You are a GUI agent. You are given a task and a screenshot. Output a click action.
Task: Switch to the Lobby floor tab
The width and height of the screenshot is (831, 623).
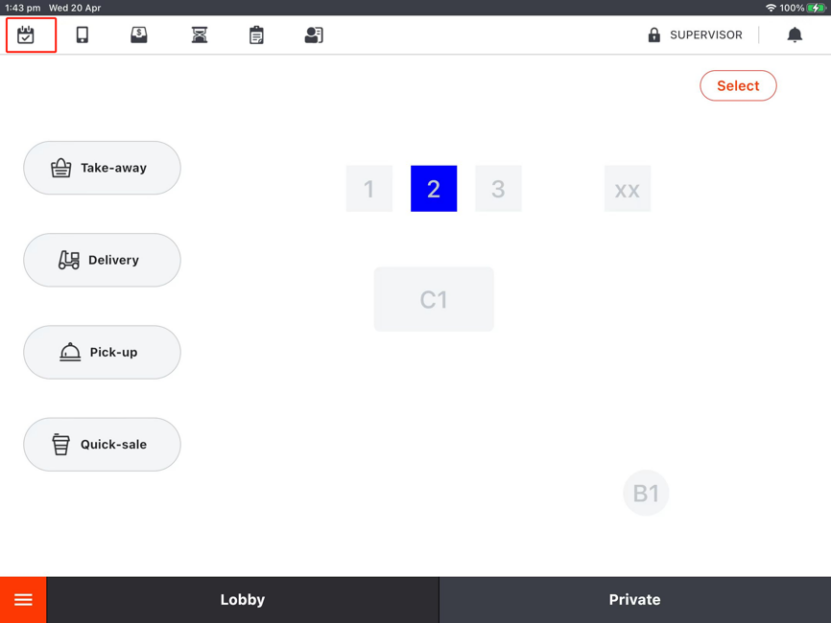242,600
